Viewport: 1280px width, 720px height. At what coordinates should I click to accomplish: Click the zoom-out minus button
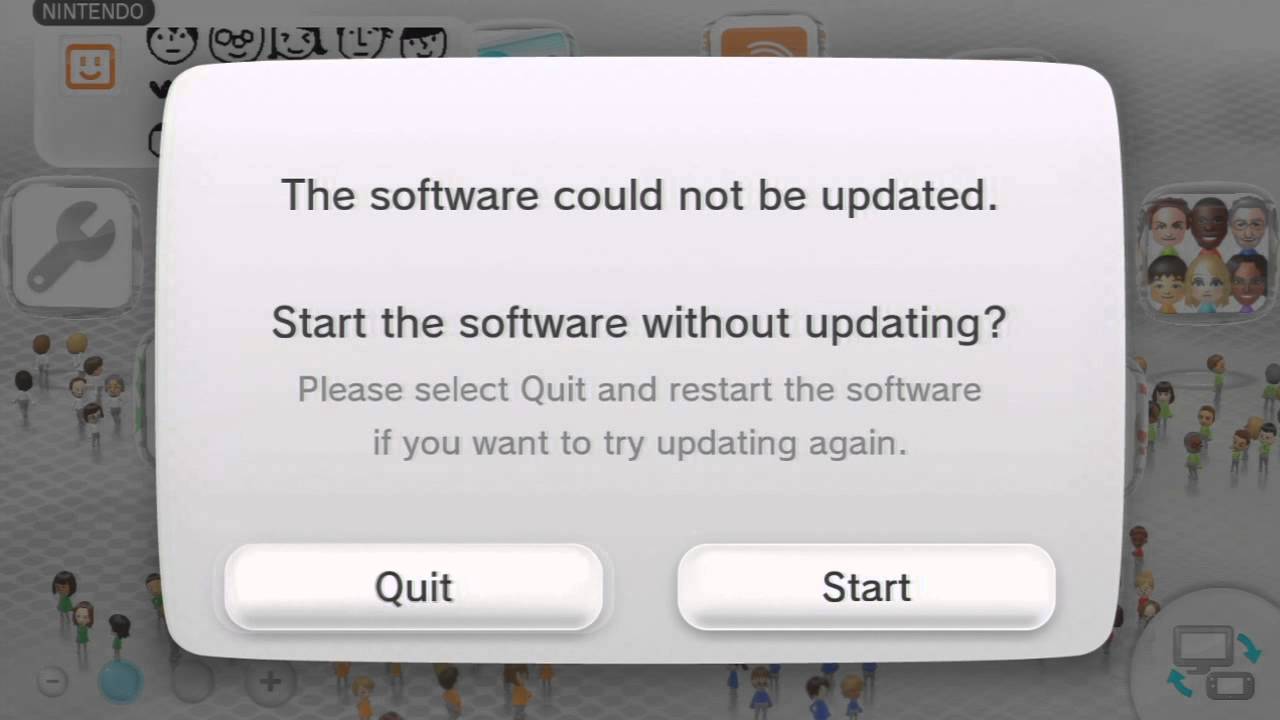point(53,682)
